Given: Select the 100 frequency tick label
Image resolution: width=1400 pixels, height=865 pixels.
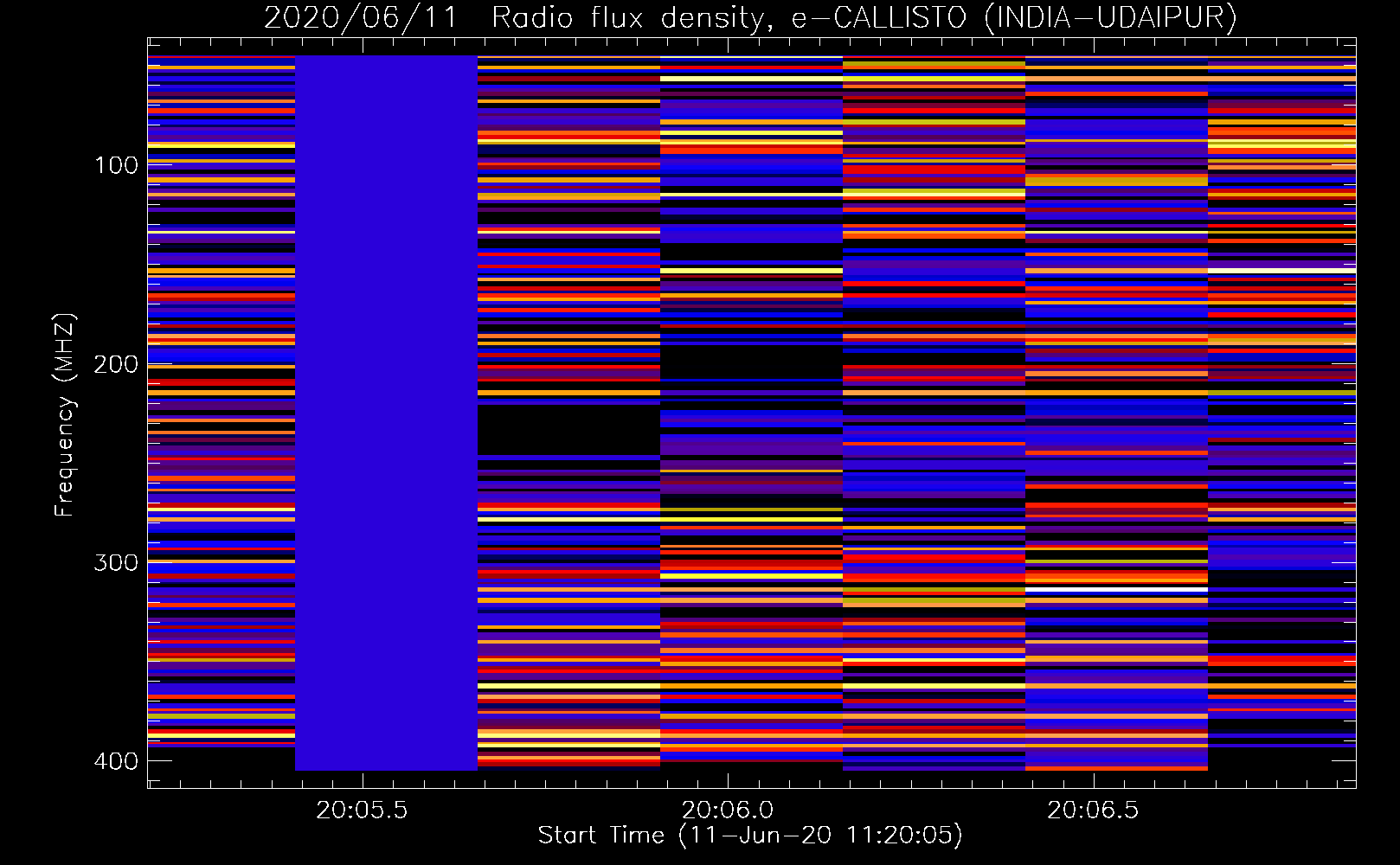Looking at the screenshot, I should 116,165.
